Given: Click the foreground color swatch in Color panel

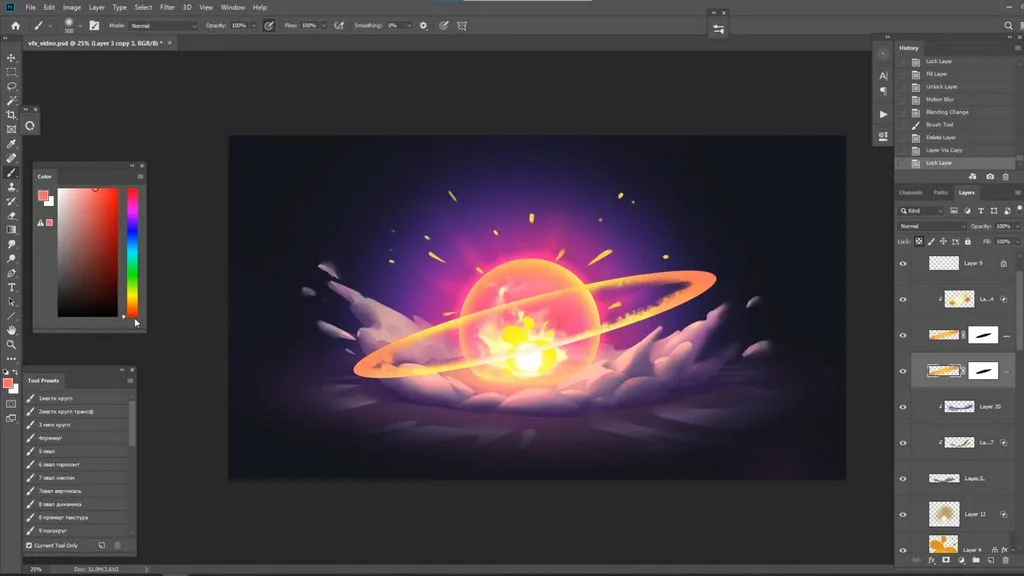Looking at the screenshot, I should point(43,195).
